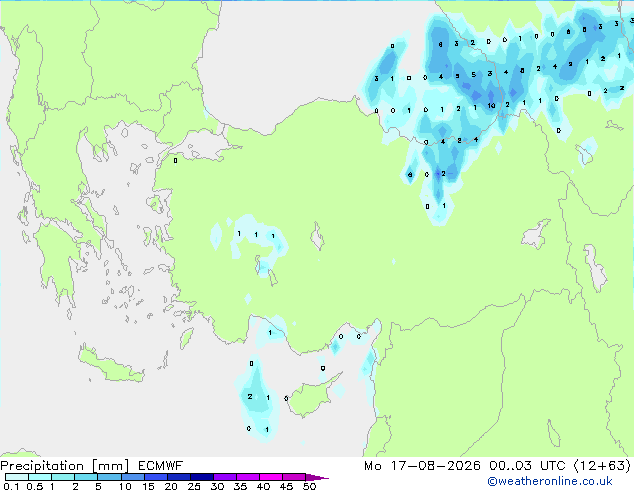Click the 0.1–0.5 mm legend color box
Viewport: 634px width, 490px height.
[17, 477]
